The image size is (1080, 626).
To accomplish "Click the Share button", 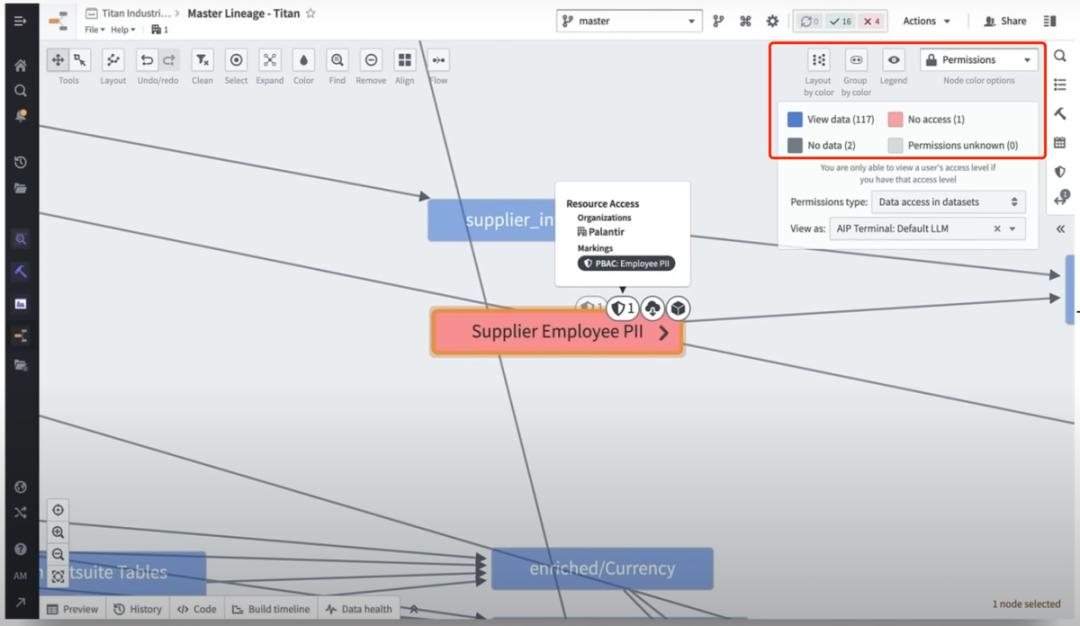I will 1005,21.
